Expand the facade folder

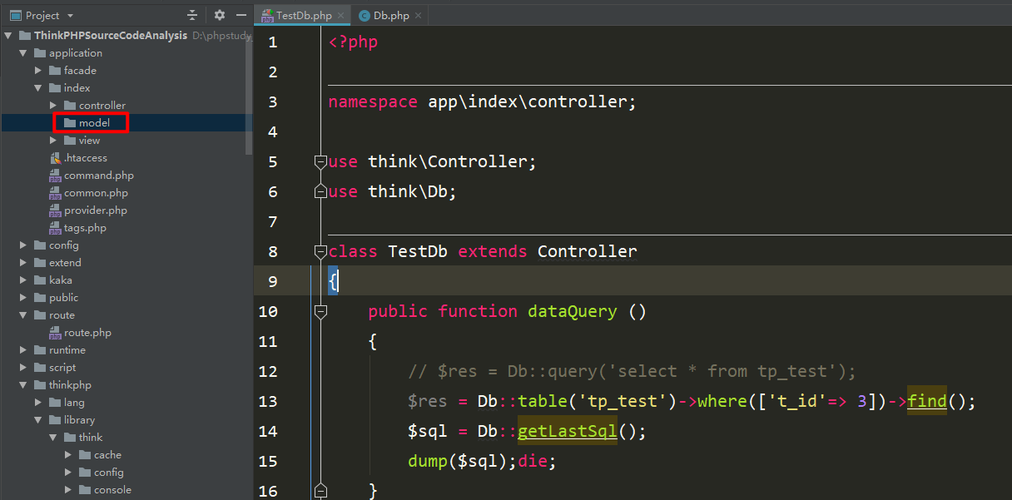click(38, 70)
